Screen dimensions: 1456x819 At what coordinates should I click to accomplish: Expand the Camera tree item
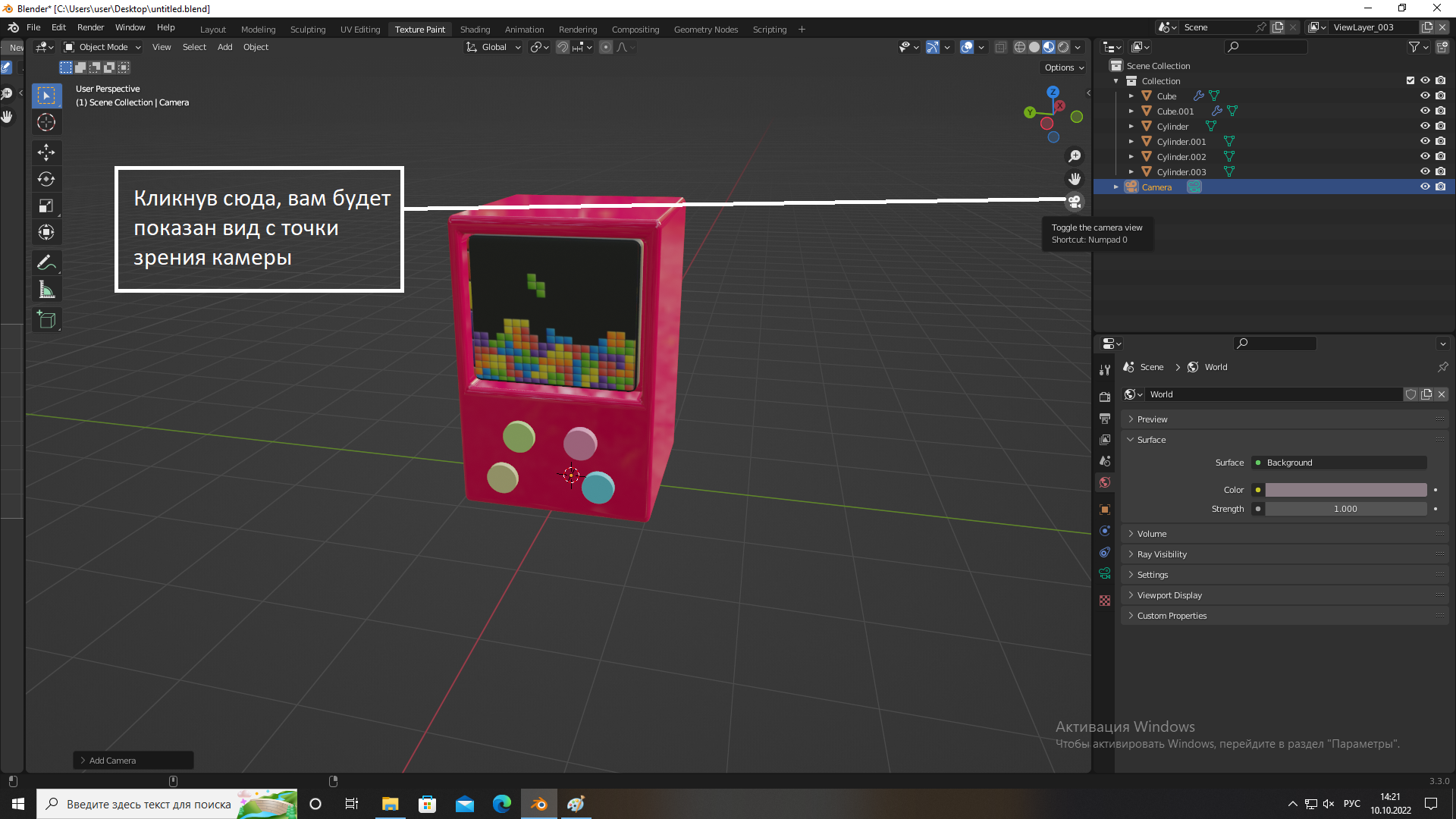1116,187
